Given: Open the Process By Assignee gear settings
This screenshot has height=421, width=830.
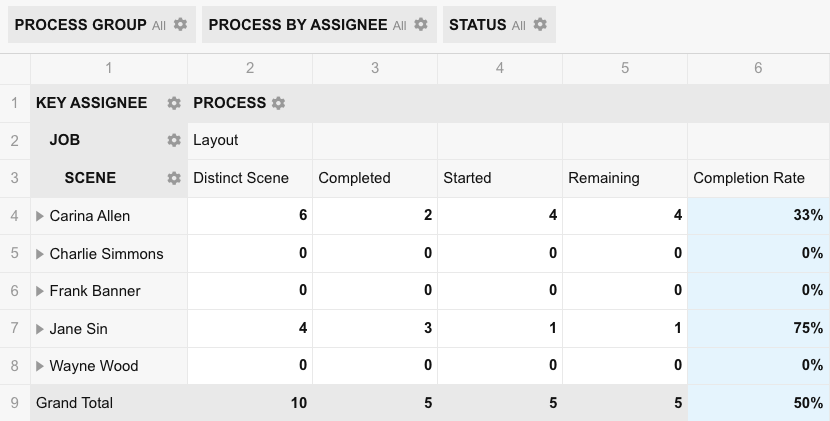Looking at the screenshot, I should [420, 24].
